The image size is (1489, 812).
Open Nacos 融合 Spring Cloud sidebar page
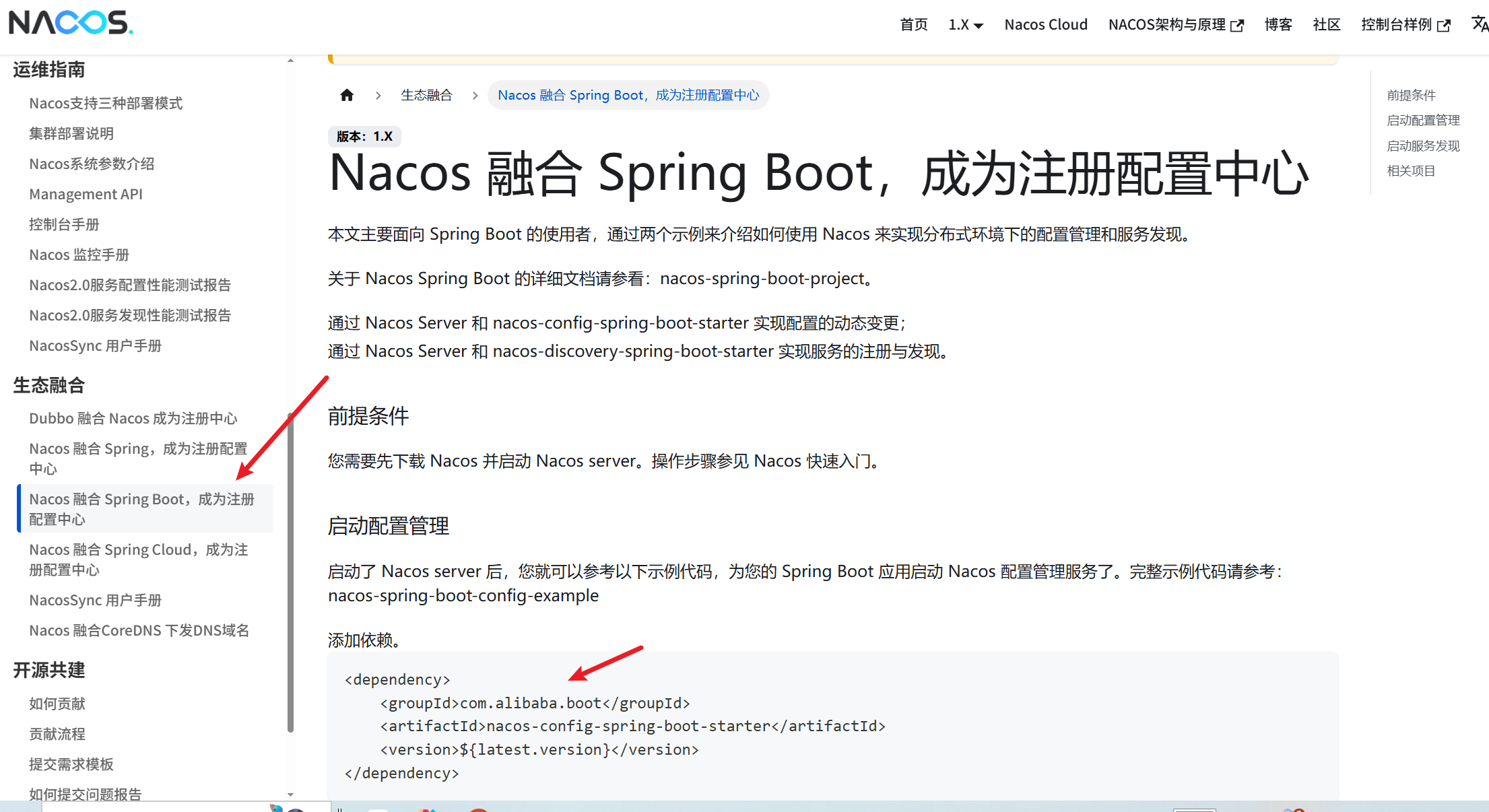coord(139,560)
